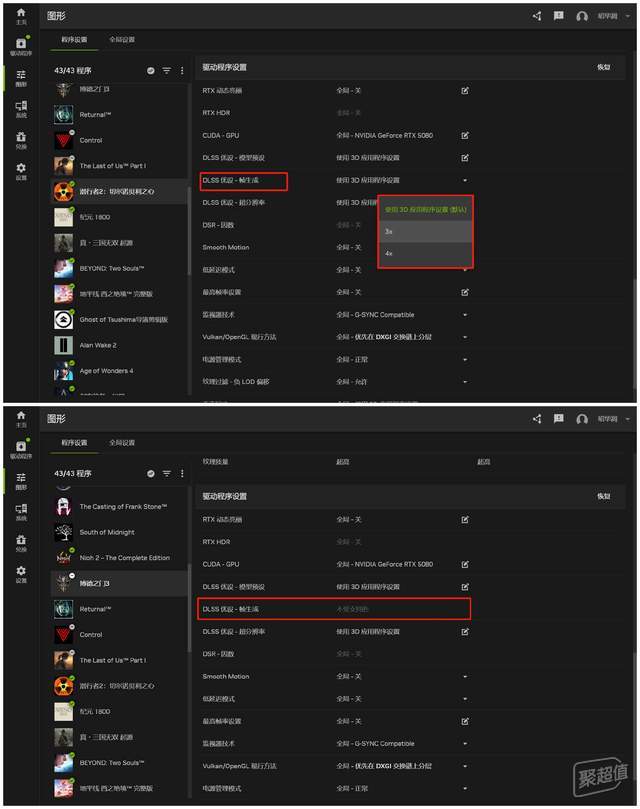Open feedback message icon in the bottom window header
The image size is (640, 809).
click(x=558, y=419)
